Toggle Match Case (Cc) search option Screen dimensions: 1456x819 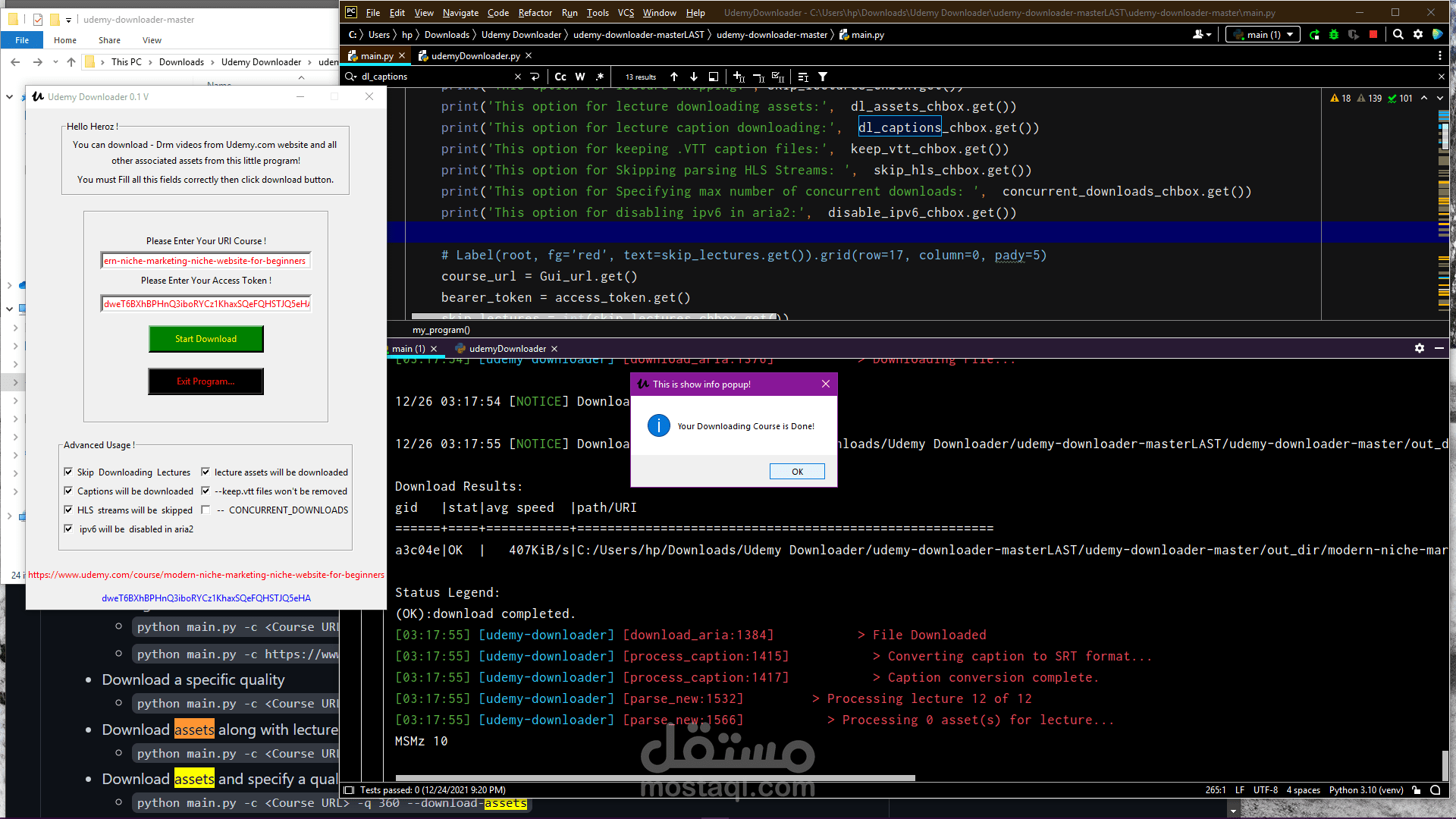coord(560,77)
